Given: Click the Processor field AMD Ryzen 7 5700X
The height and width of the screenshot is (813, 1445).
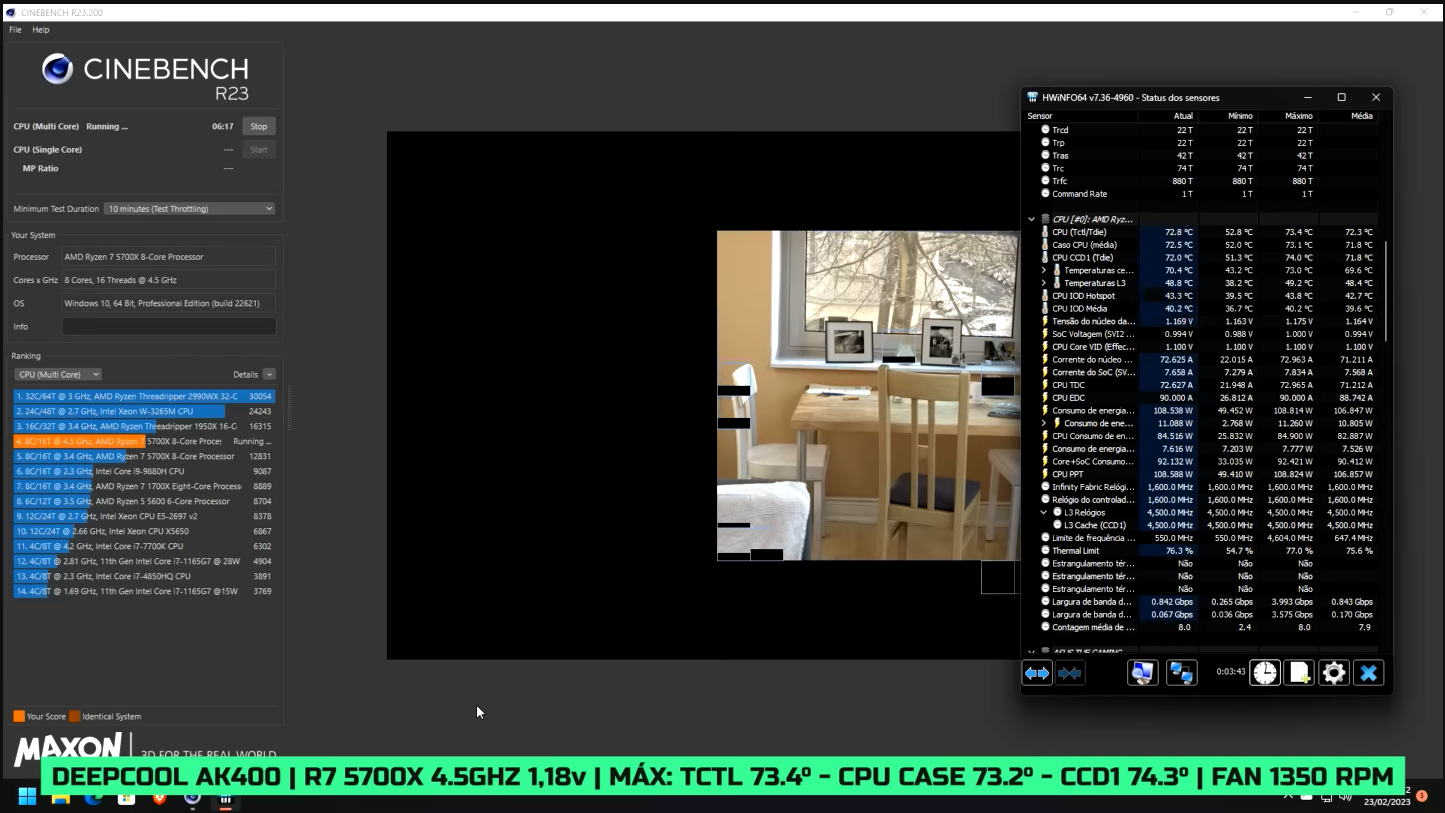Looking at the screenshot, I should pos(169,257).
